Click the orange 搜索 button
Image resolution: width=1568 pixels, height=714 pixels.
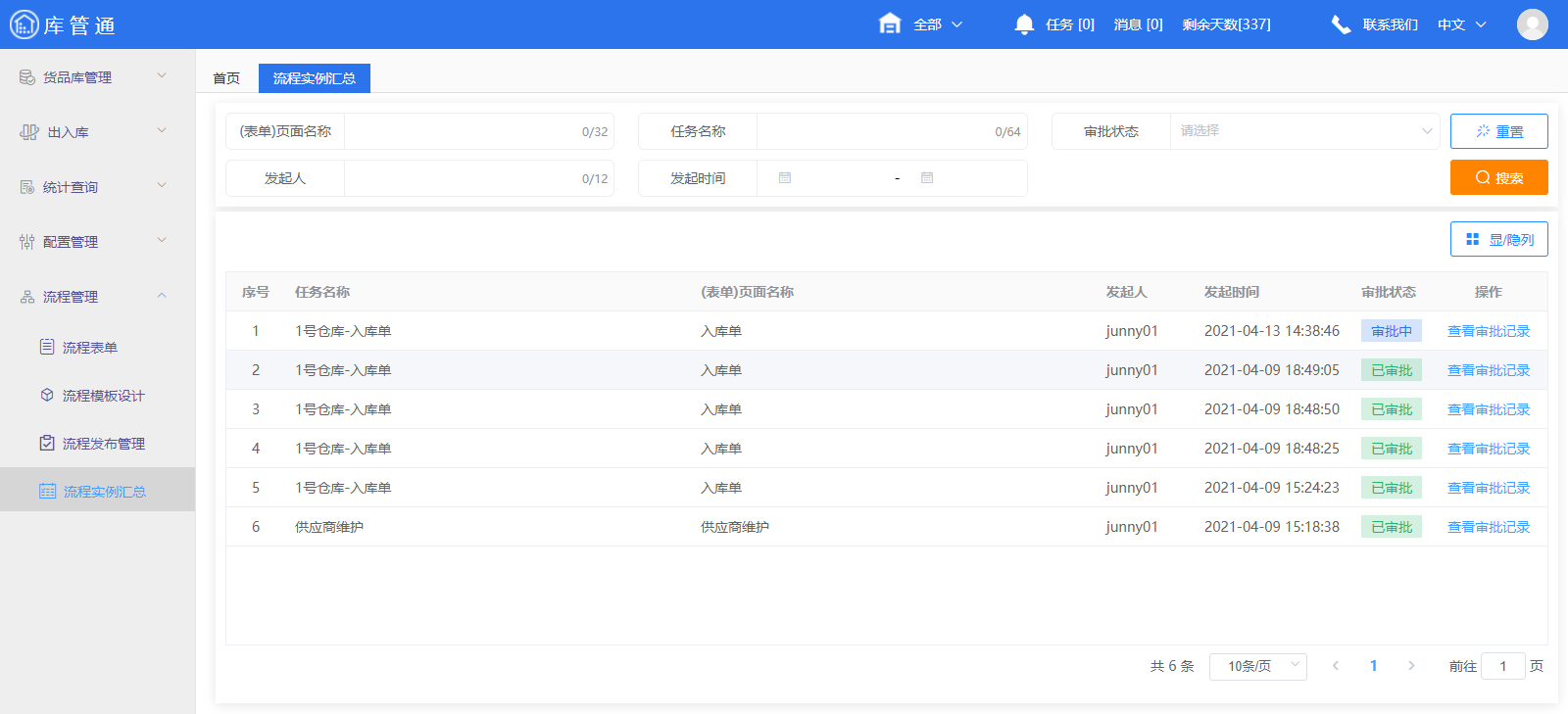click(1498, 177)
